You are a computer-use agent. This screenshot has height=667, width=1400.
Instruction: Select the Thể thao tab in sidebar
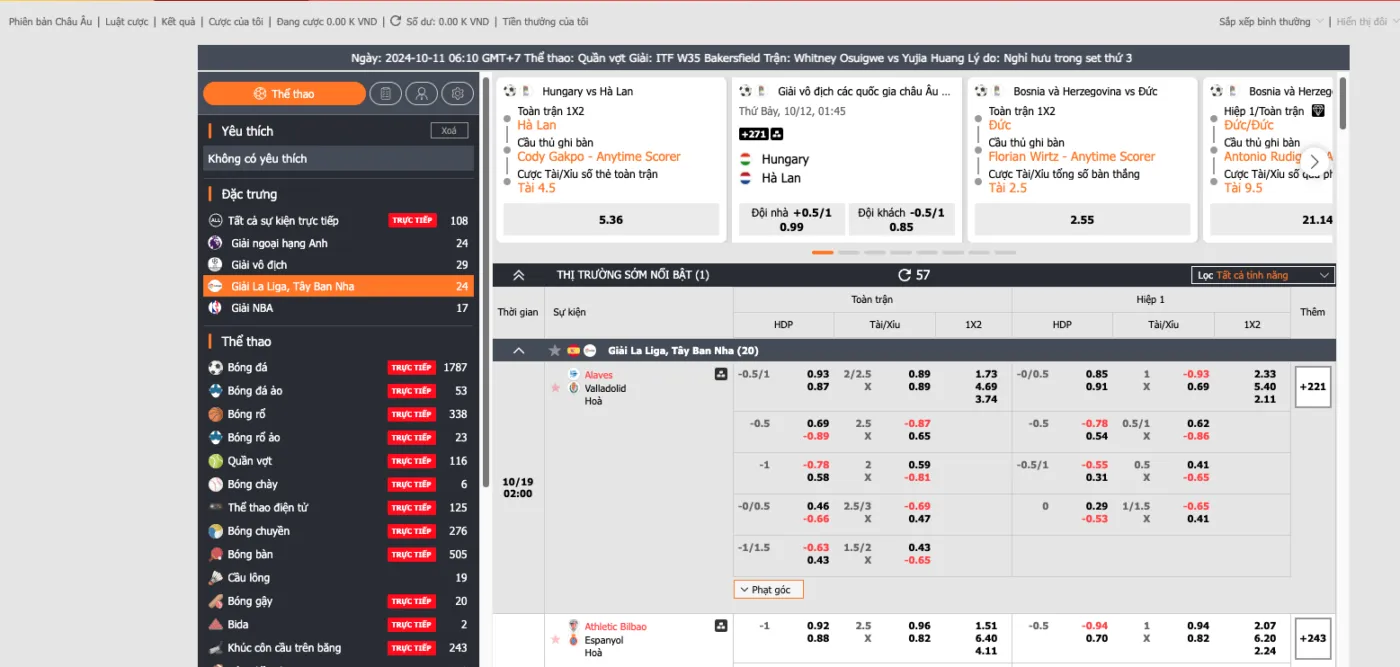pos(284,93)
